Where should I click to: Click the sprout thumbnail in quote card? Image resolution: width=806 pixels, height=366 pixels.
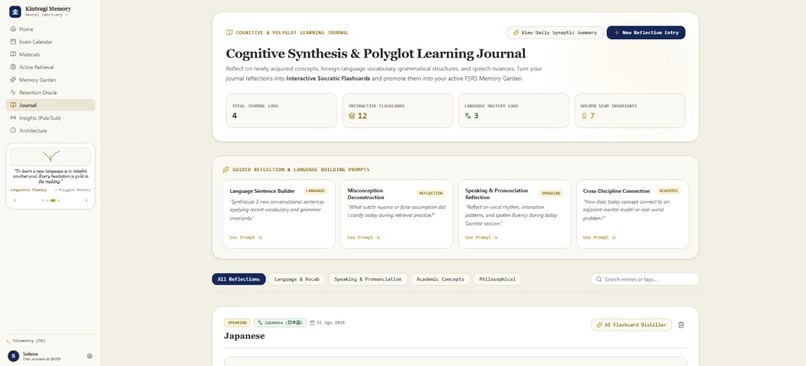click(50, 156)
